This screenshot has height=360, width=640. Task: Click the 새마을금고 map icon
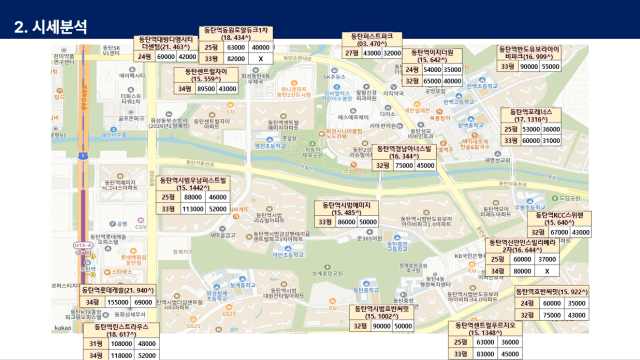(222, 229)
